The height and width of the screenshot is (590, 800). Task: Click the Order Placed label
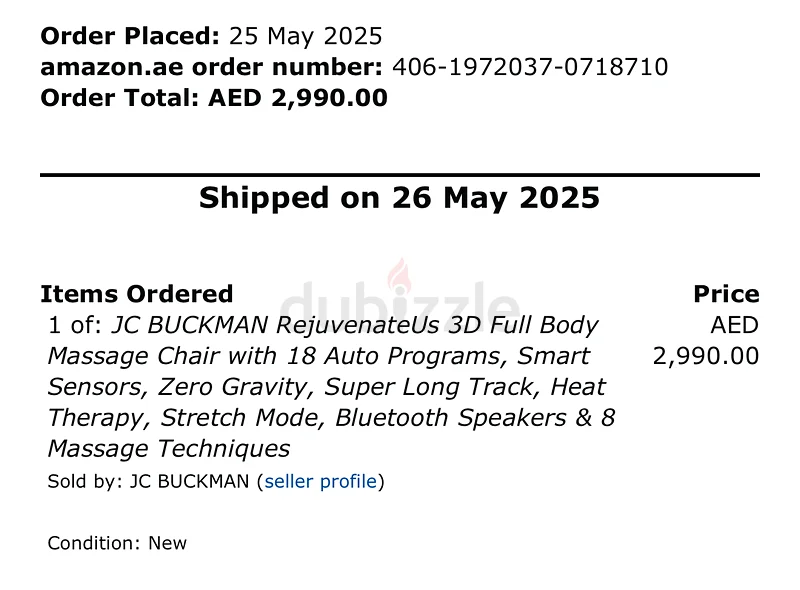[130, 36]
